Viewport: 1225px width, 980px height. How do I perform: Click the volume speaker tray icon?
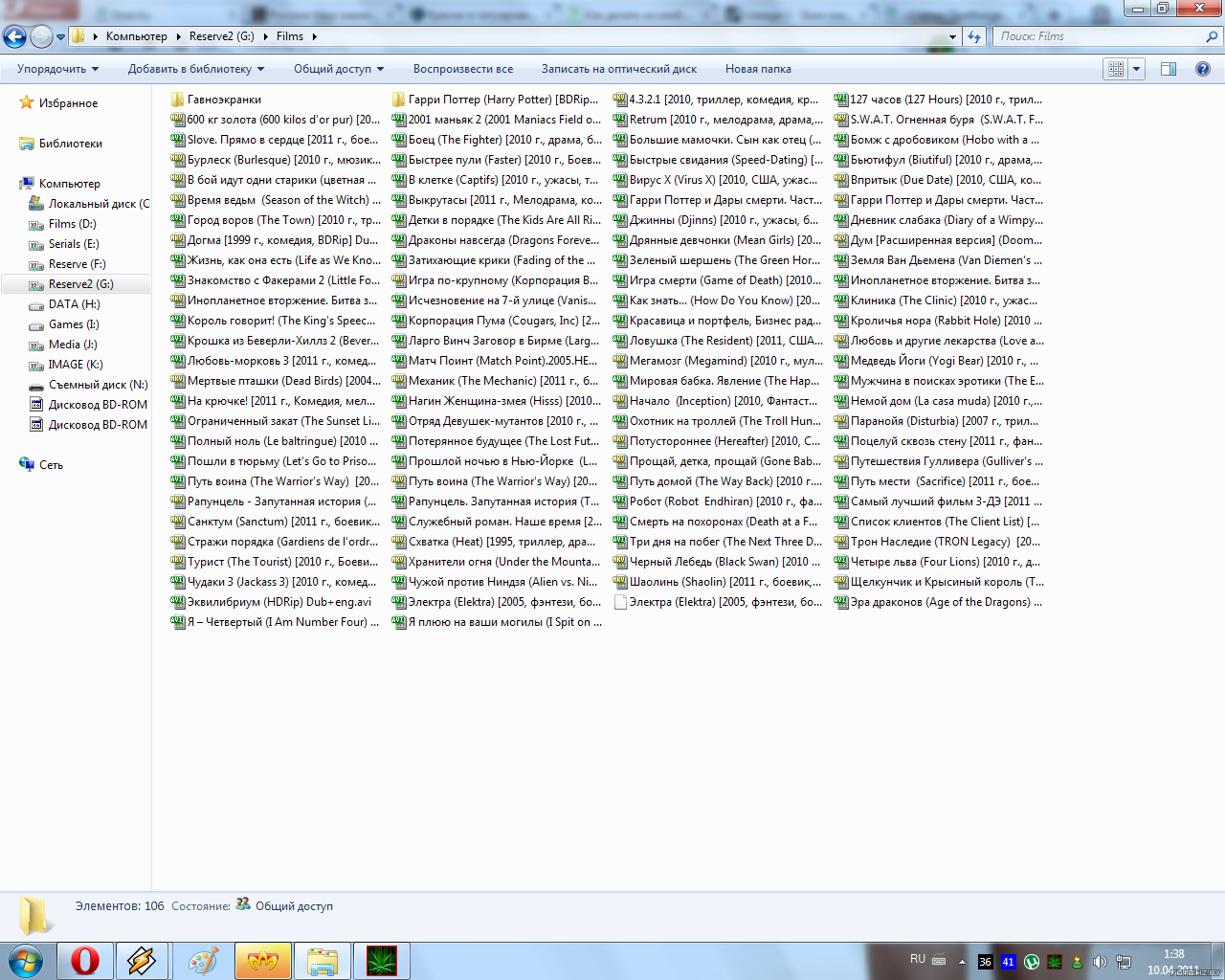click(x=1100, y=962)
